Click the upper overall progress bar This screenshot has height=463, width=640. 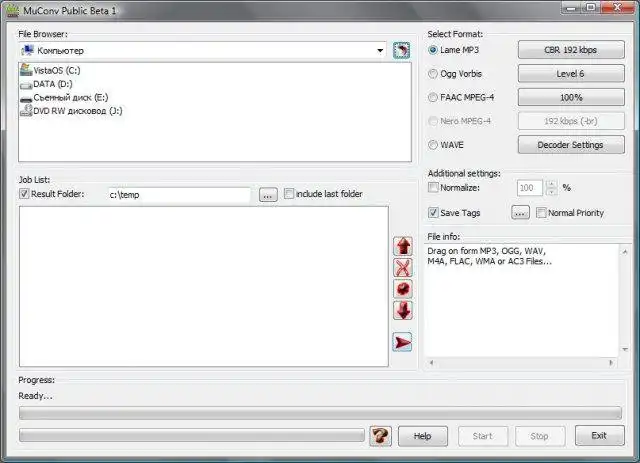tap(320, 413)
